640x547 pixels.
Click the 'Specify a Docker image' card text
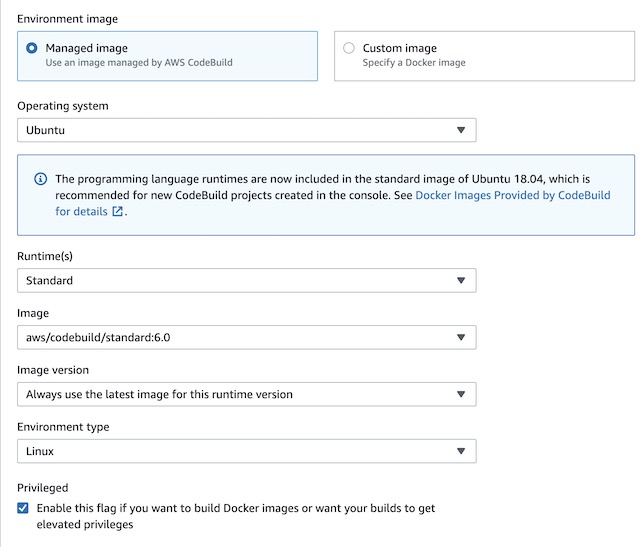pyautogui.click(x=414, y=63)
